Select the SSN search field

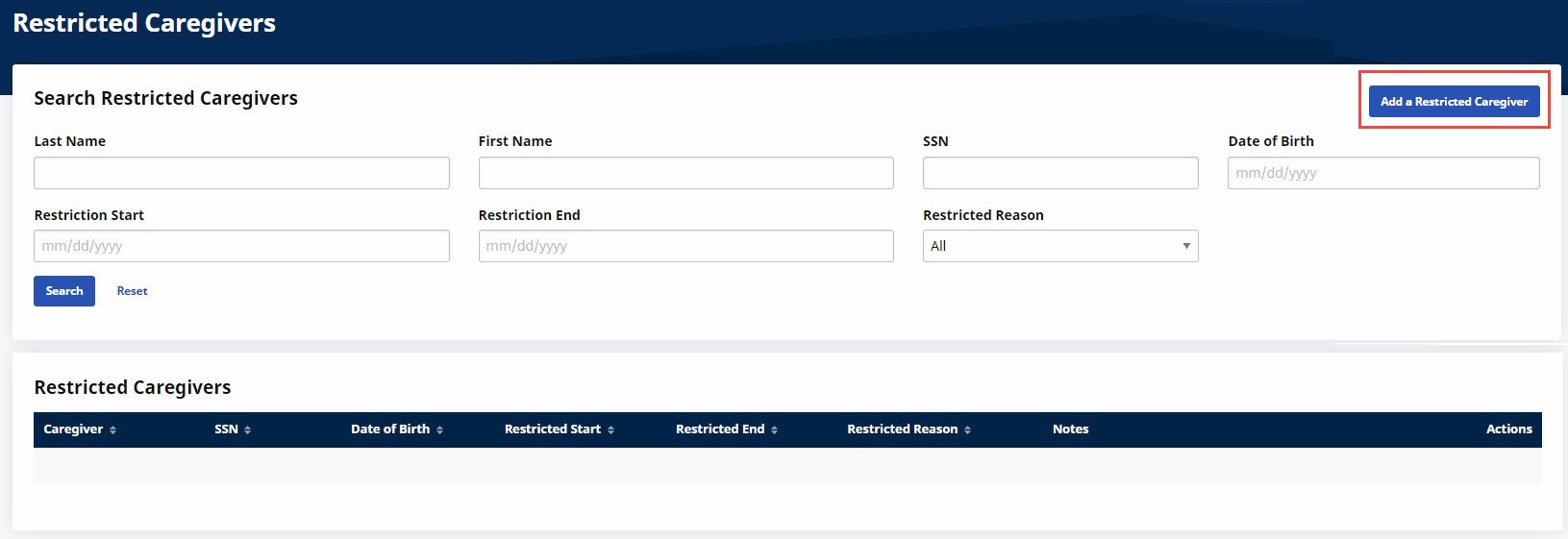tap(1059, 173)
